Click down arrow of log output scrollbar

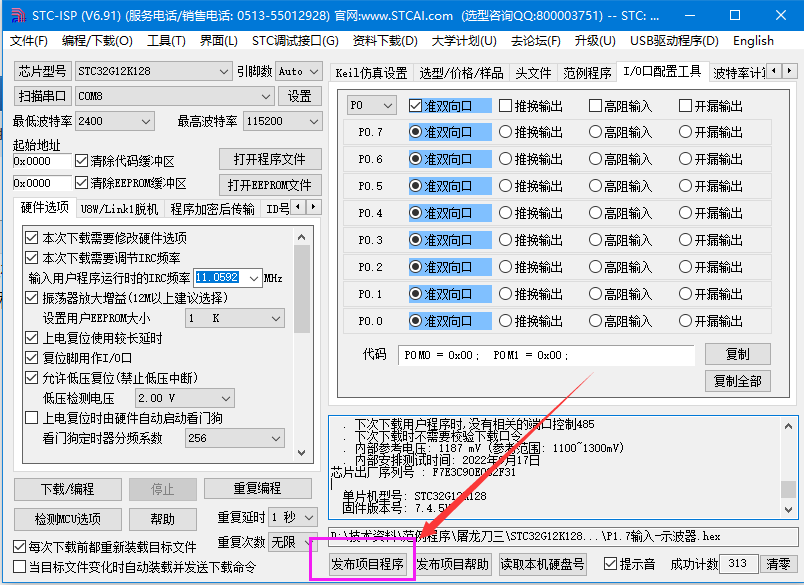(789, 509)
